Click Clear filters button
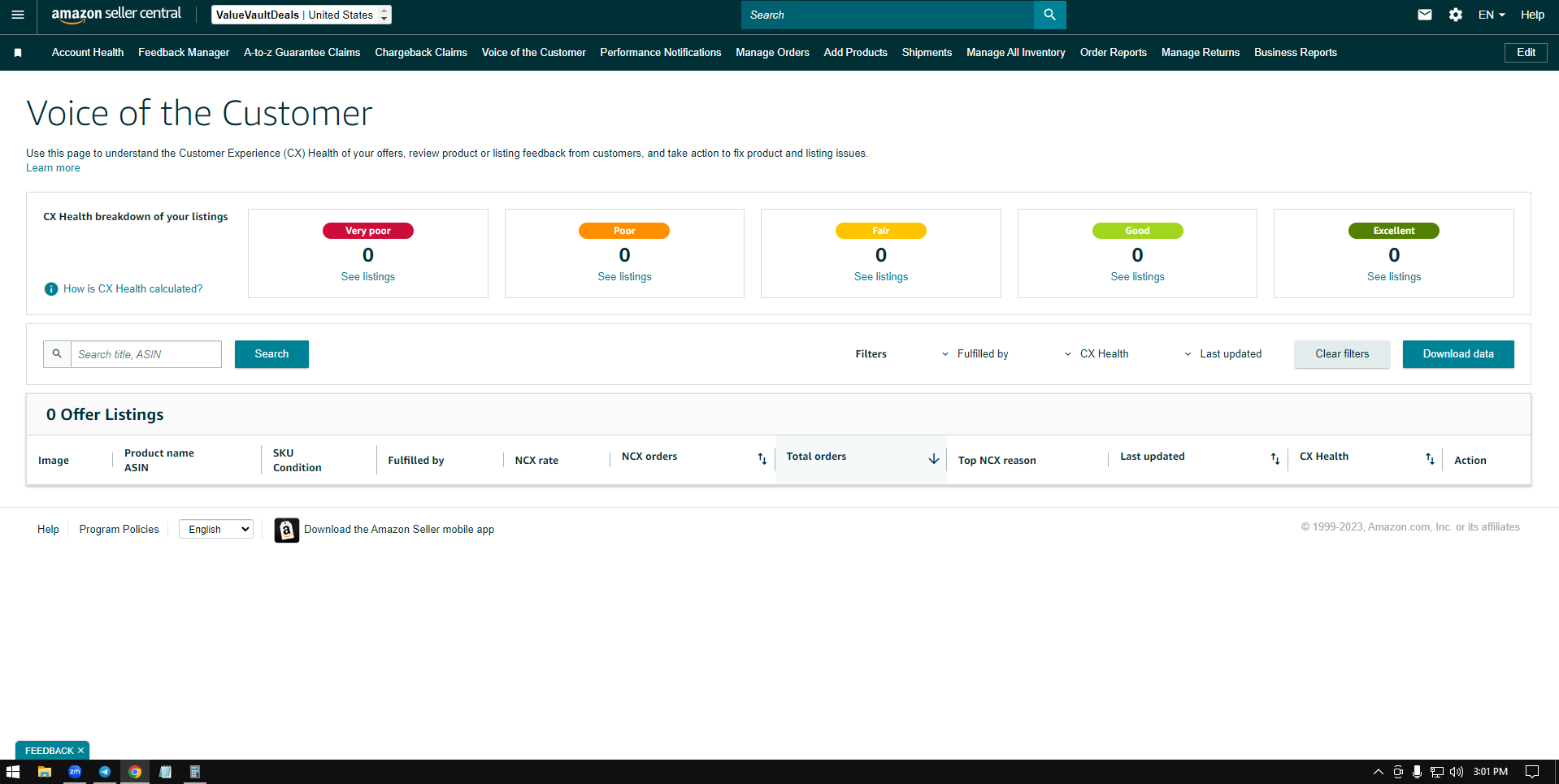This screenshot has width=1559, height=784. [x=1342, y=354]
